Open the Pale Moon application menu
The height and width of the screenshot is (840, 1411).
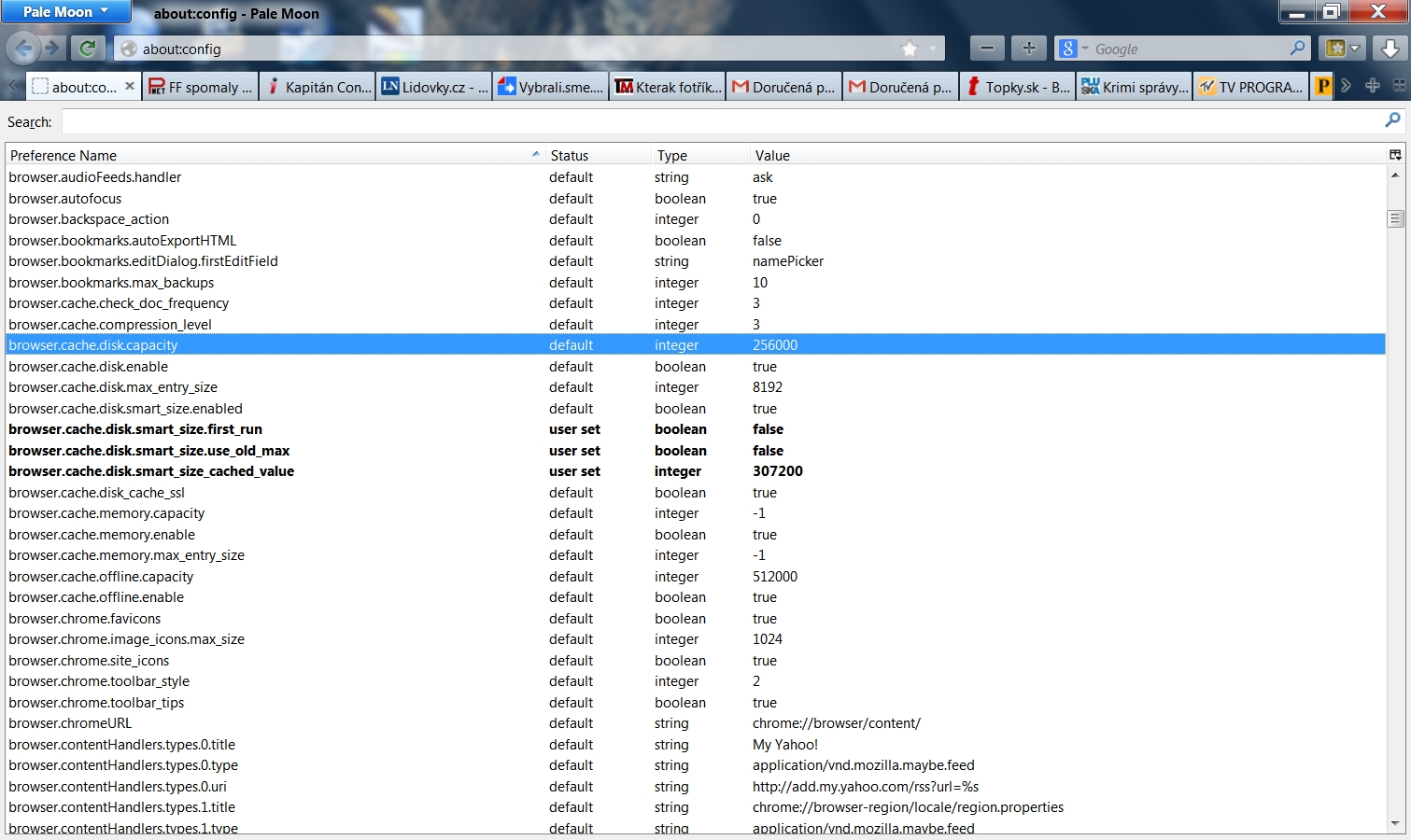click(65, 12)
